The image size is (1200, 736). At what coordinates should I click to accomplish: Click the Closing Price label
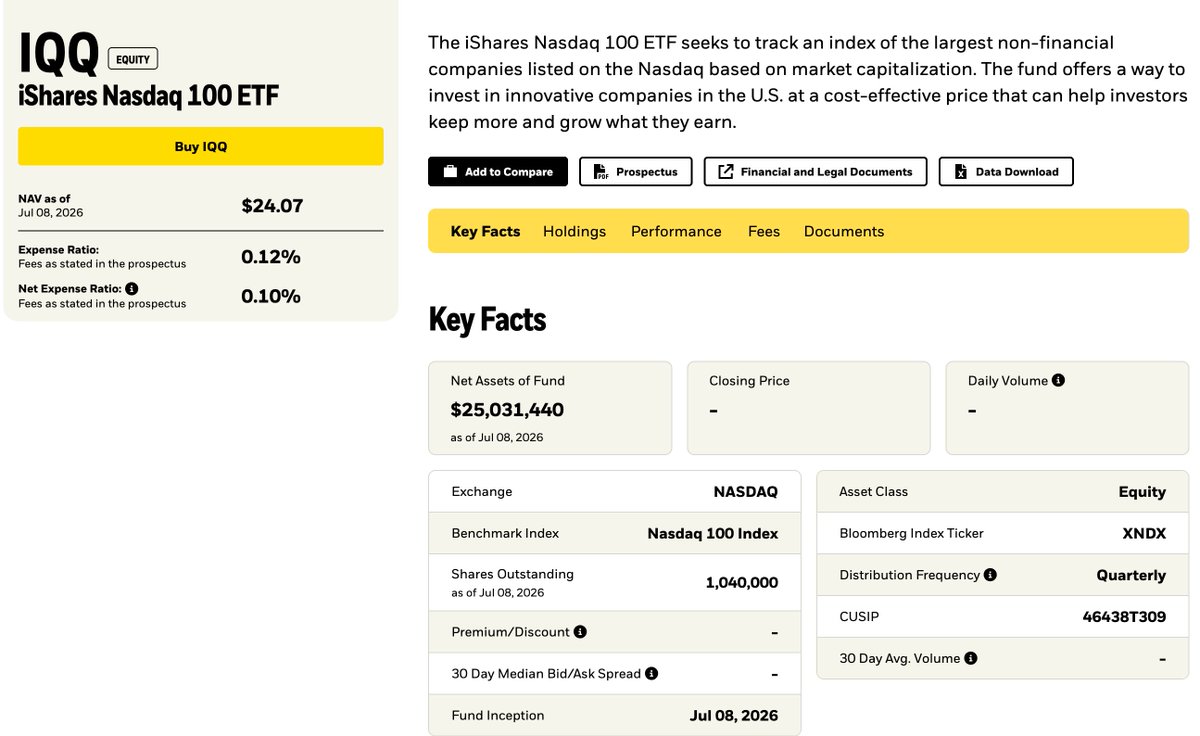pos(749,381)
